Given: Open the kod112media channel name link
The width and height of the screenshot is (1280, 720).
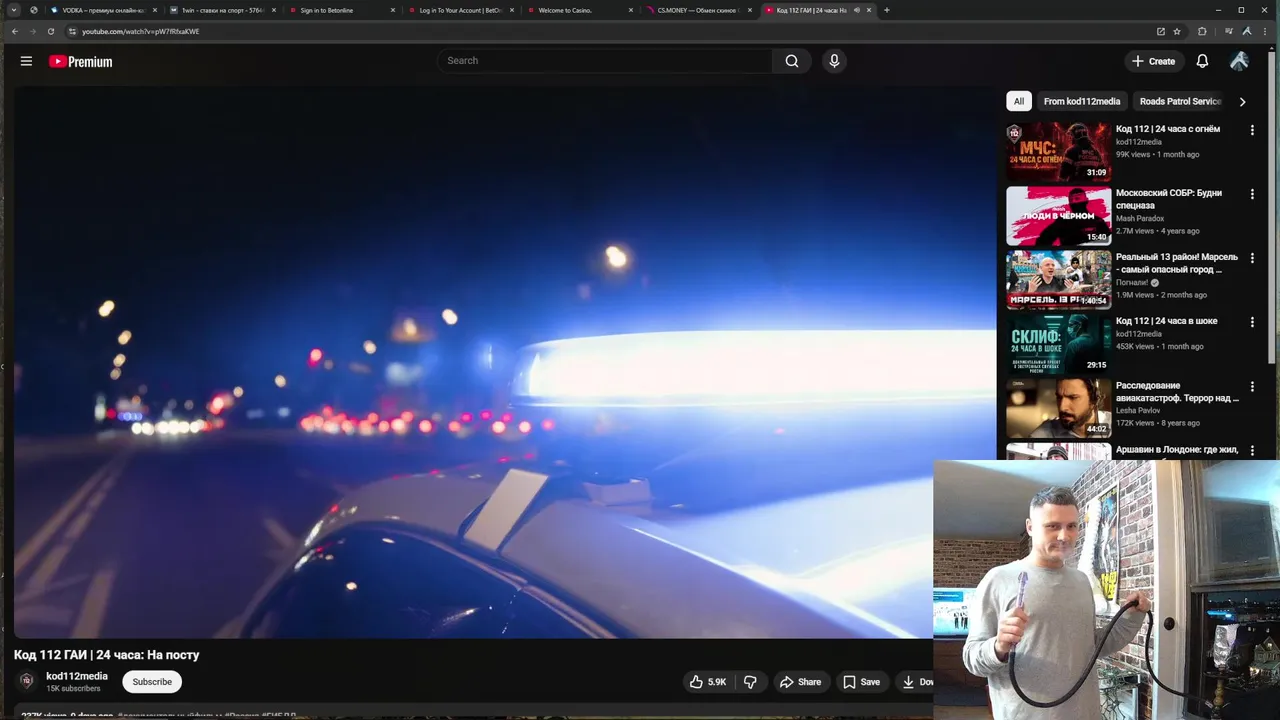Looking at the screenshot, I should coord(77,676).
